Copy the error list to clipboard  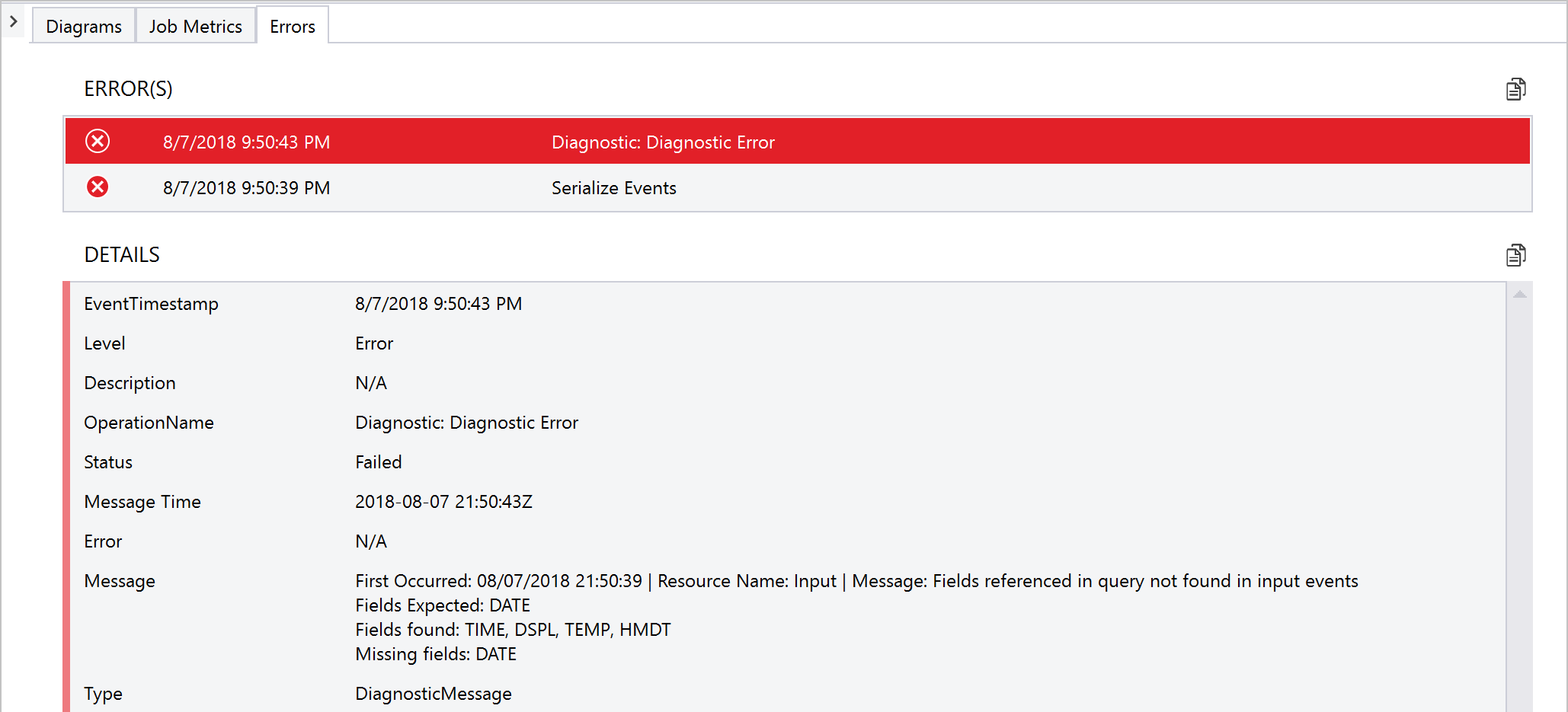pyautogui.click(x=1516, y=89)
